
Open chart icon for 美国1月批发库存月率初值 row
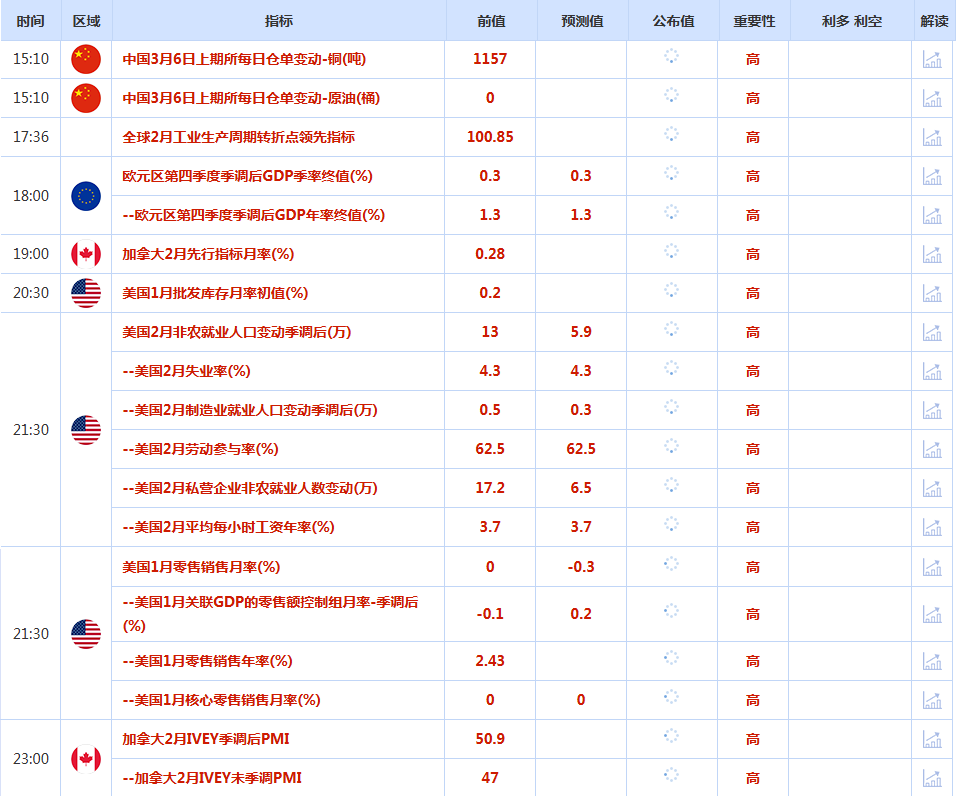[x=932, y=293]
